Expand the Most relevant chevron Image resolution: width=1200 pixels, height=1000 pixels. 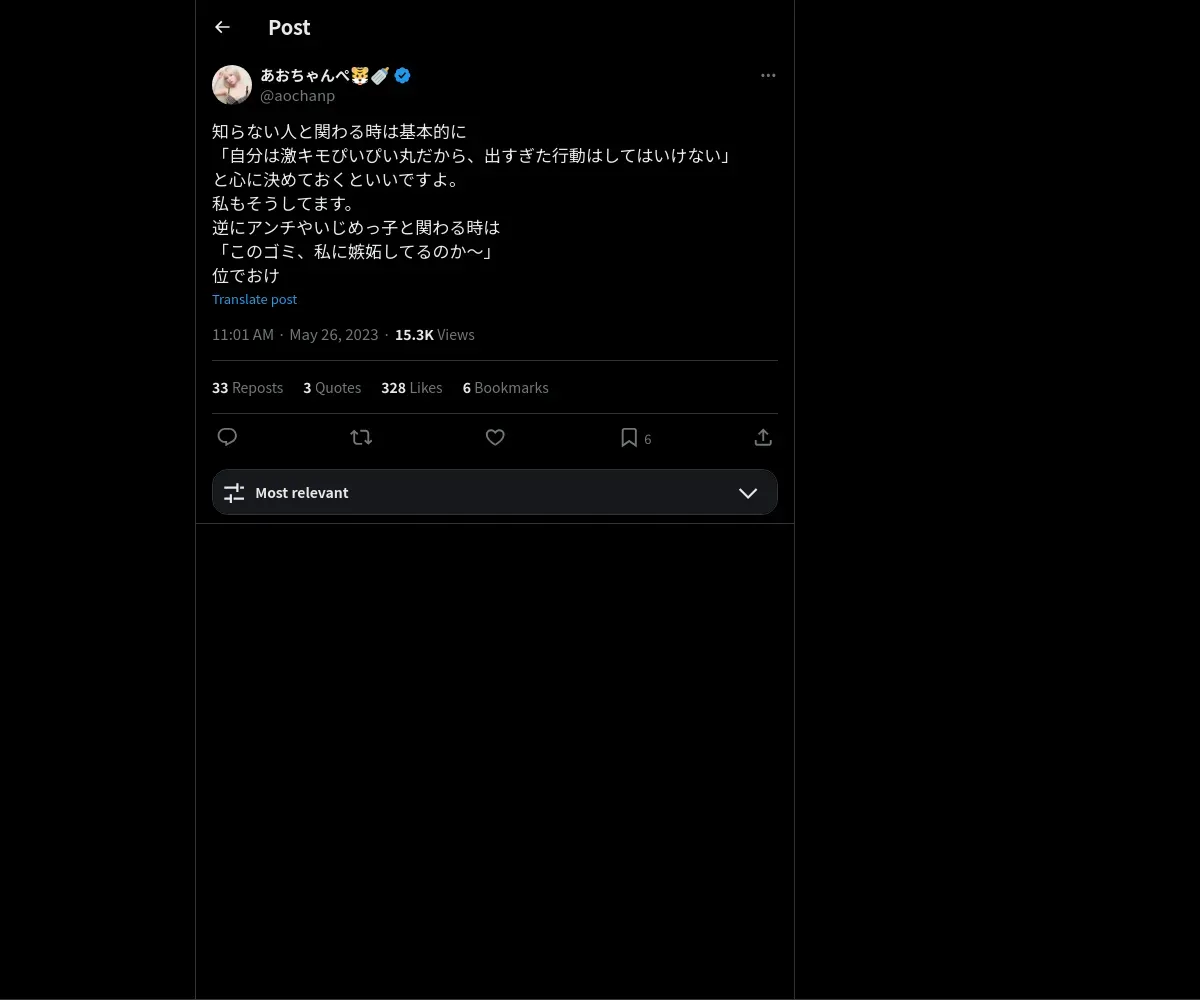[x=747, y=492]
